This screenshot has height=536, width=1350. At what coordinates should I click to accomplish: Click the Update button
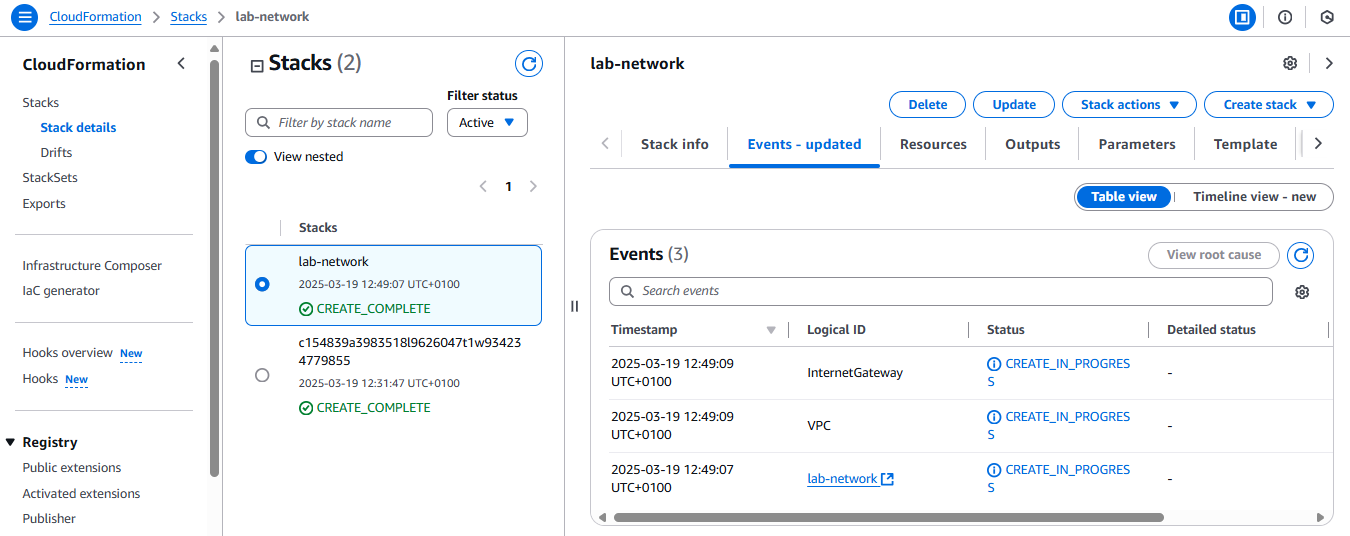point(1014,105)
